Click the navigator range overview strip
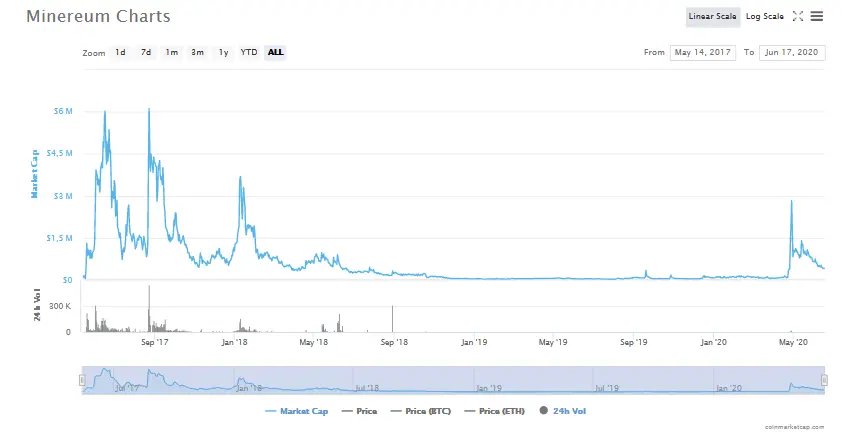The height and width of the screenshot is (440, 849). coord(453,380)
